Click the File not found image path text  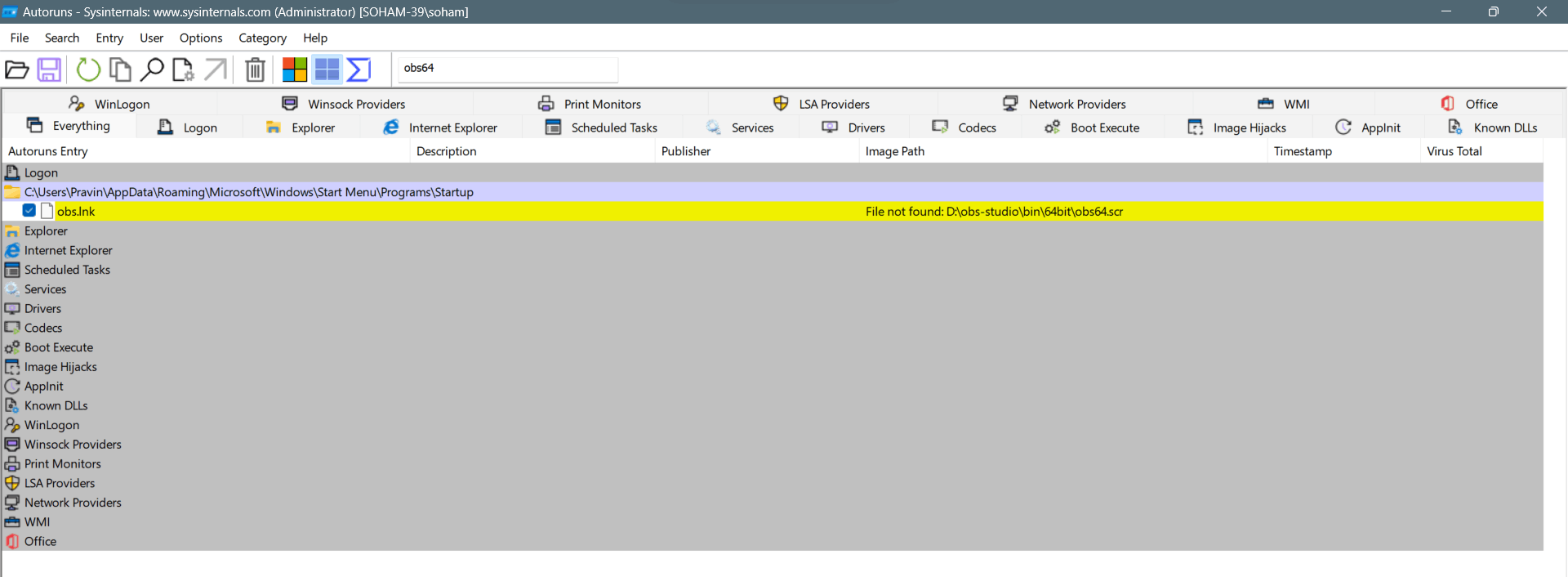tap(994, 212)
